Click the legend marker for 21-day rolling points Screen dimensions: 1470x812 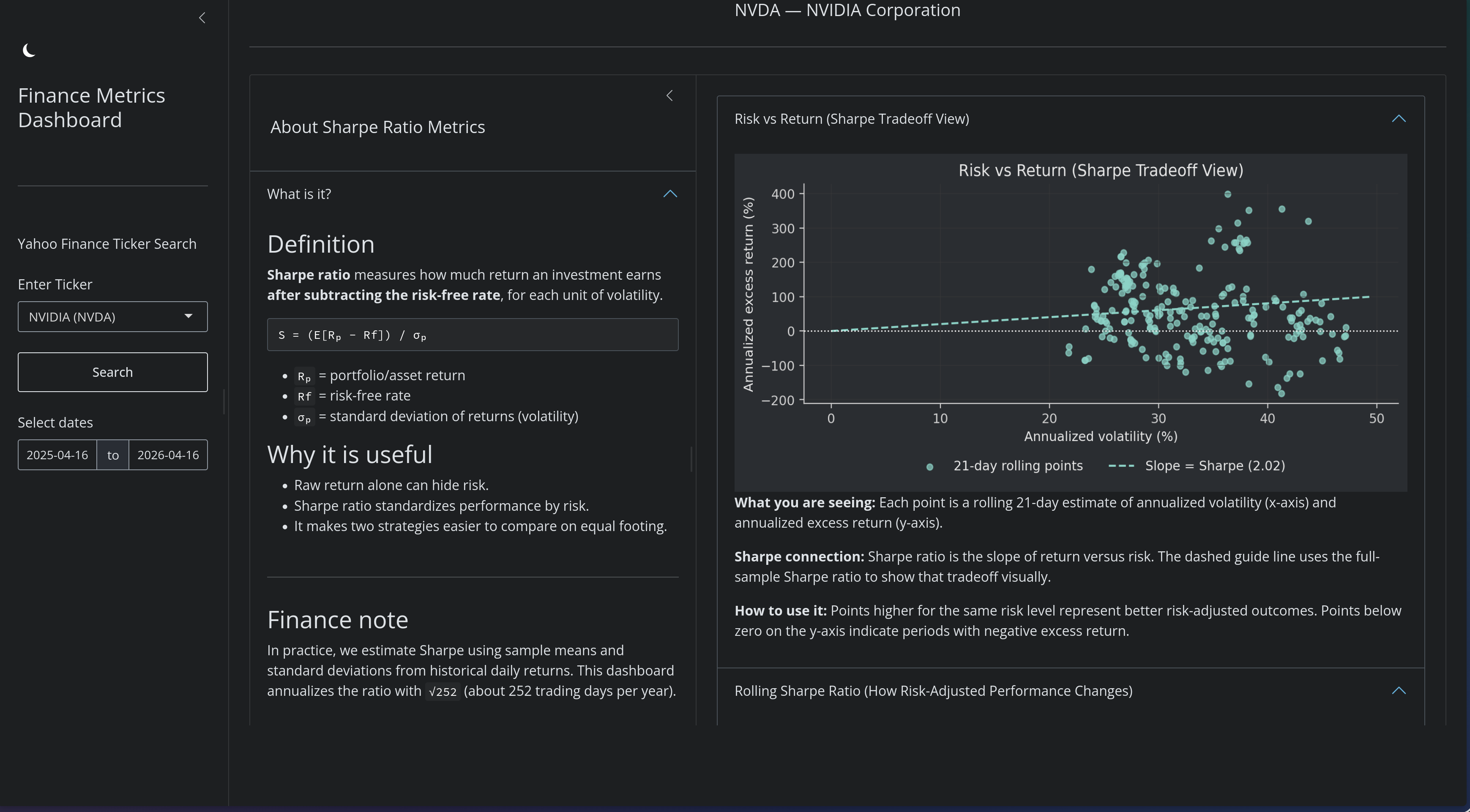tap(930, 466)
